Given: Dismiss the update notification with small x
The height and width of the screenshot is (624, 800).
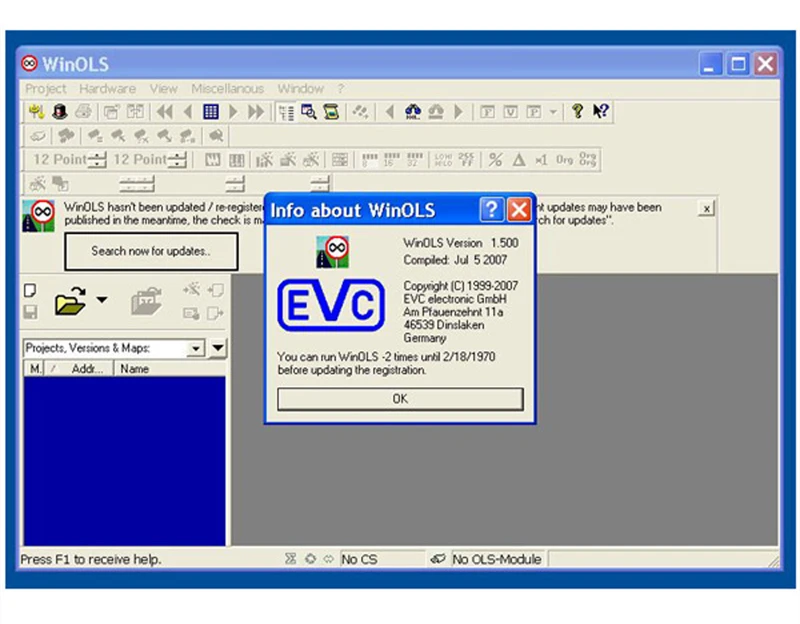Looking at the screenshot, I should (x=706, y=208).
